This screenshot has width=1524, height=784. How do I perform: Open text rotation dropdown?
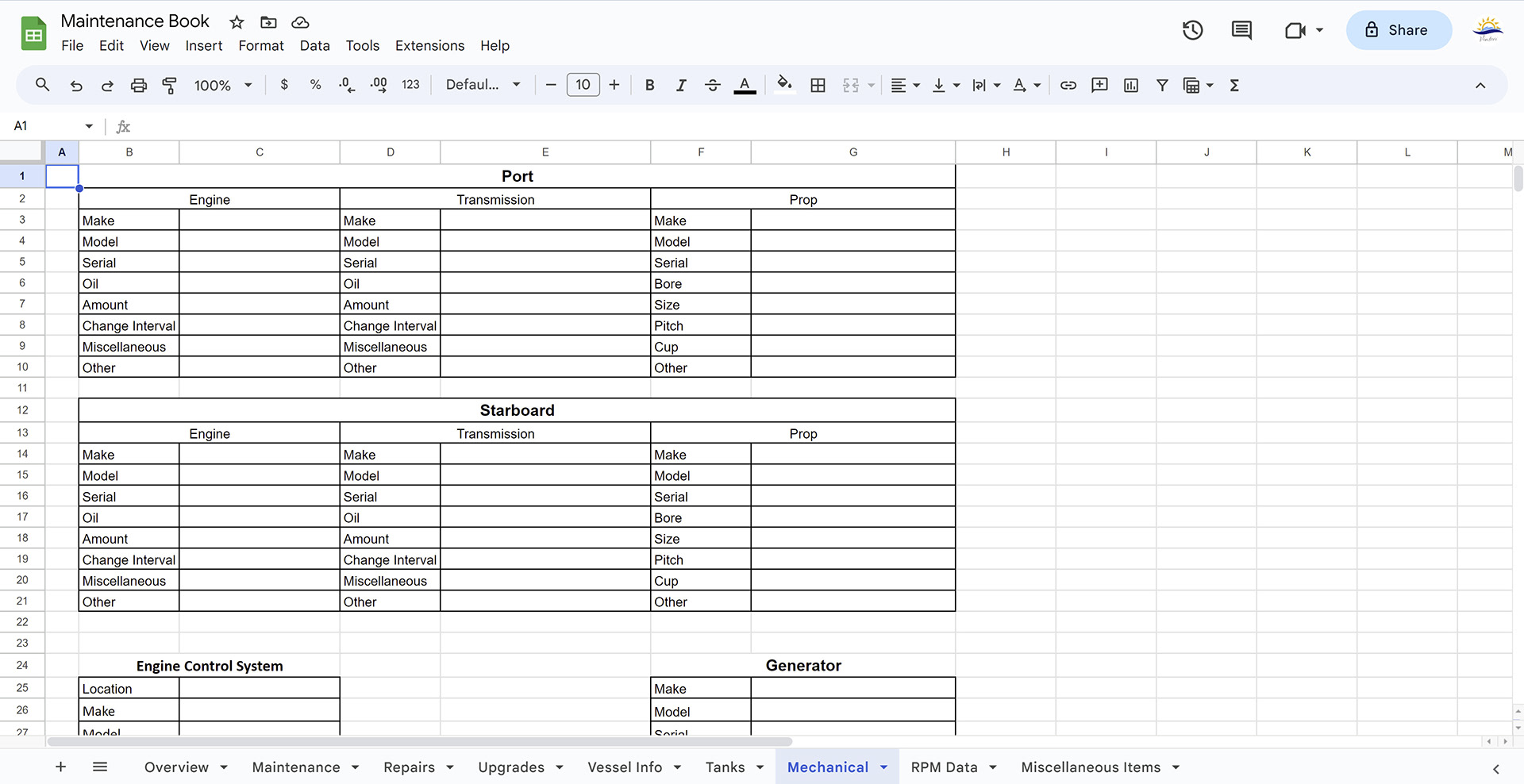(1027, 85)
